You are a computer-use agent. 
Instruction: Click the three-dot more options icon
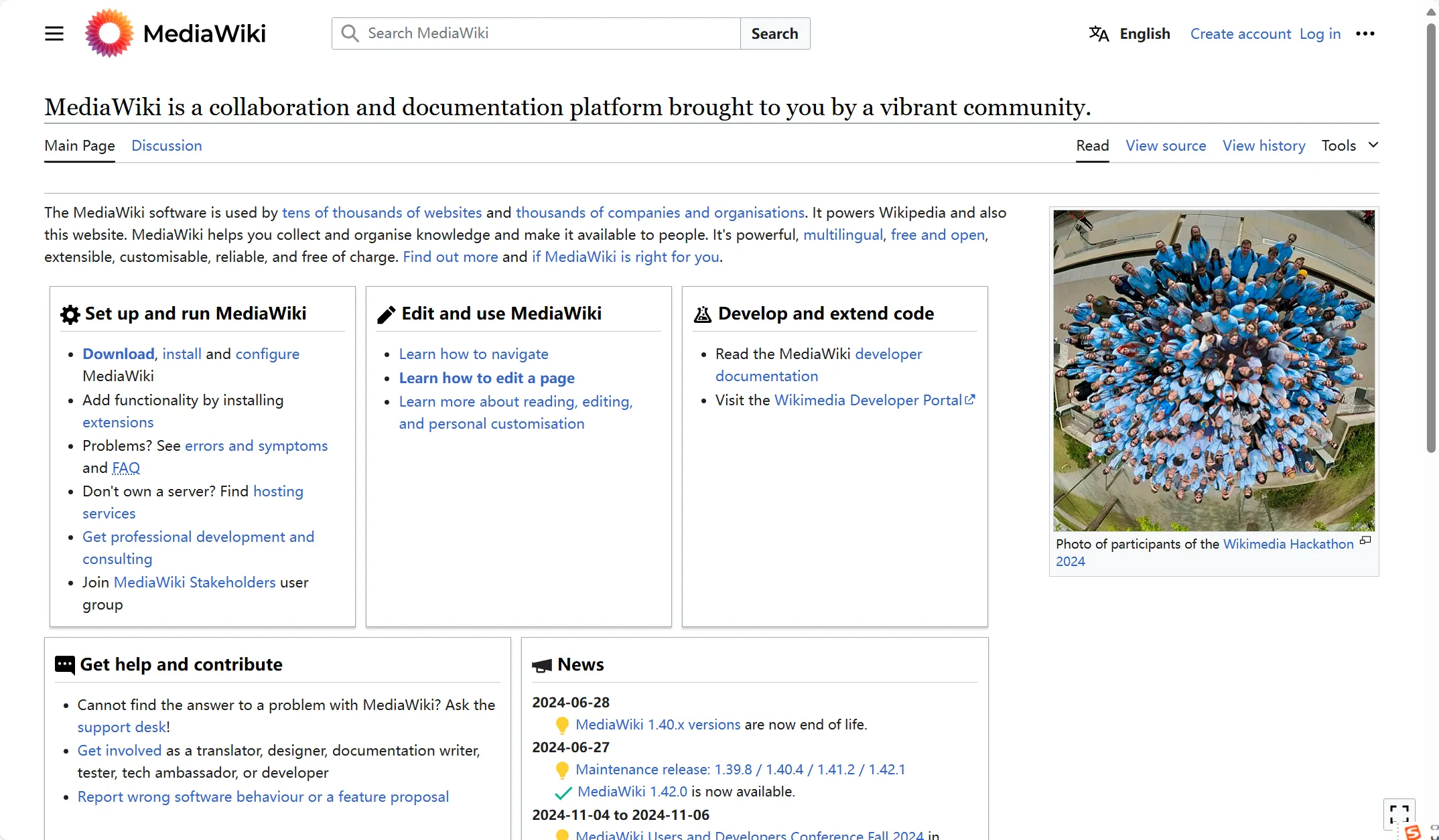[1365, 33]
